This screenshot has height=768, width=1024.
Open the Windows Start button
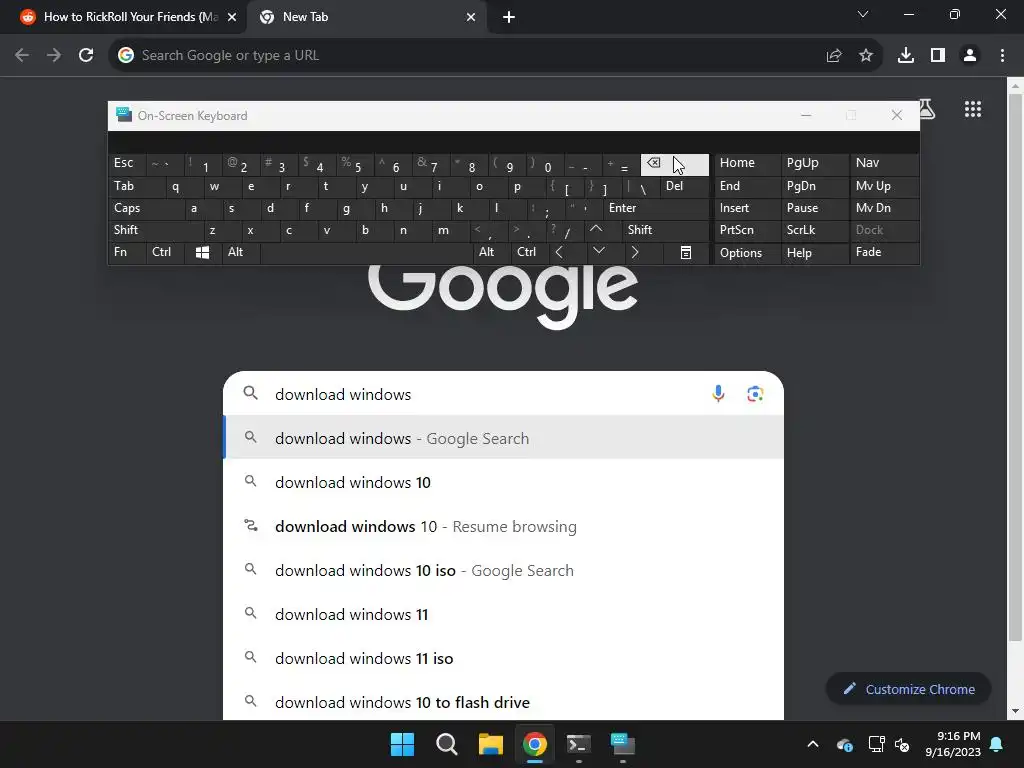402,744
